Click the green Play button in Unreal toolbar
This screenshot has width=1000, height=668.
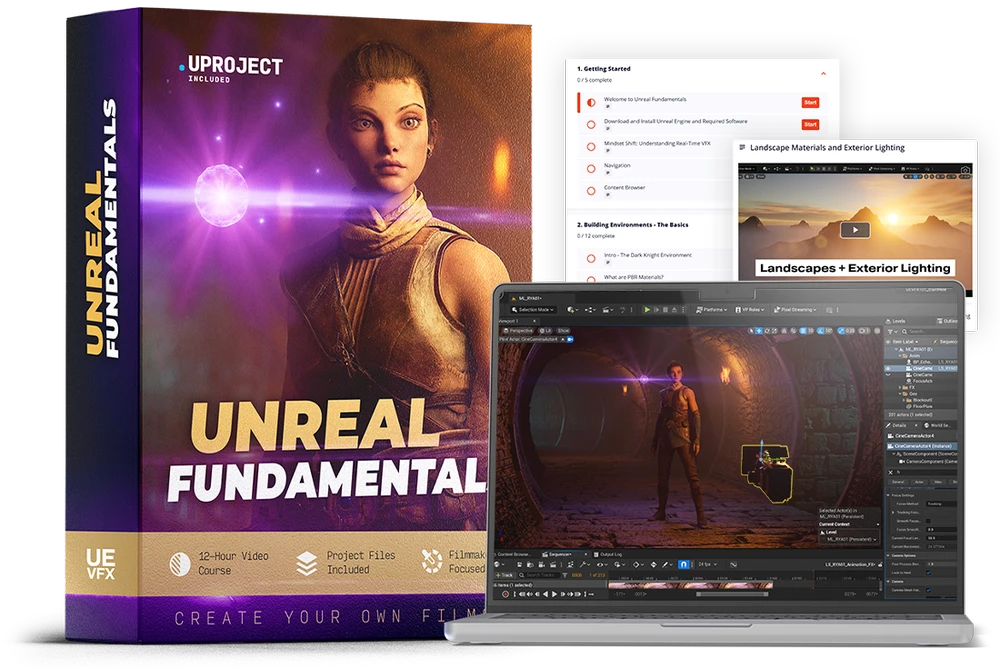647,309
